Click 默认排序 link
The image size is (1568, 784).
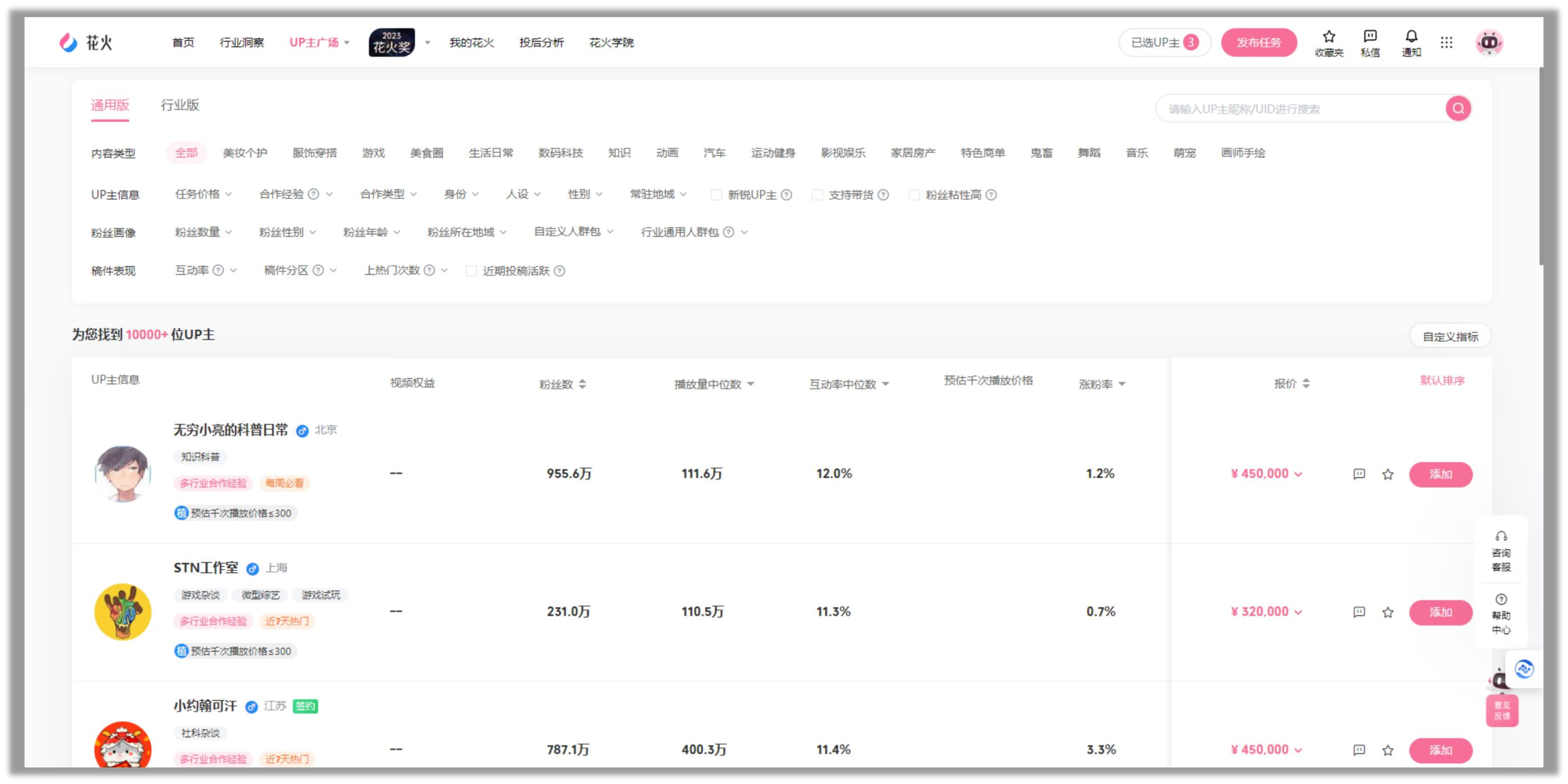coord(1442,380)
